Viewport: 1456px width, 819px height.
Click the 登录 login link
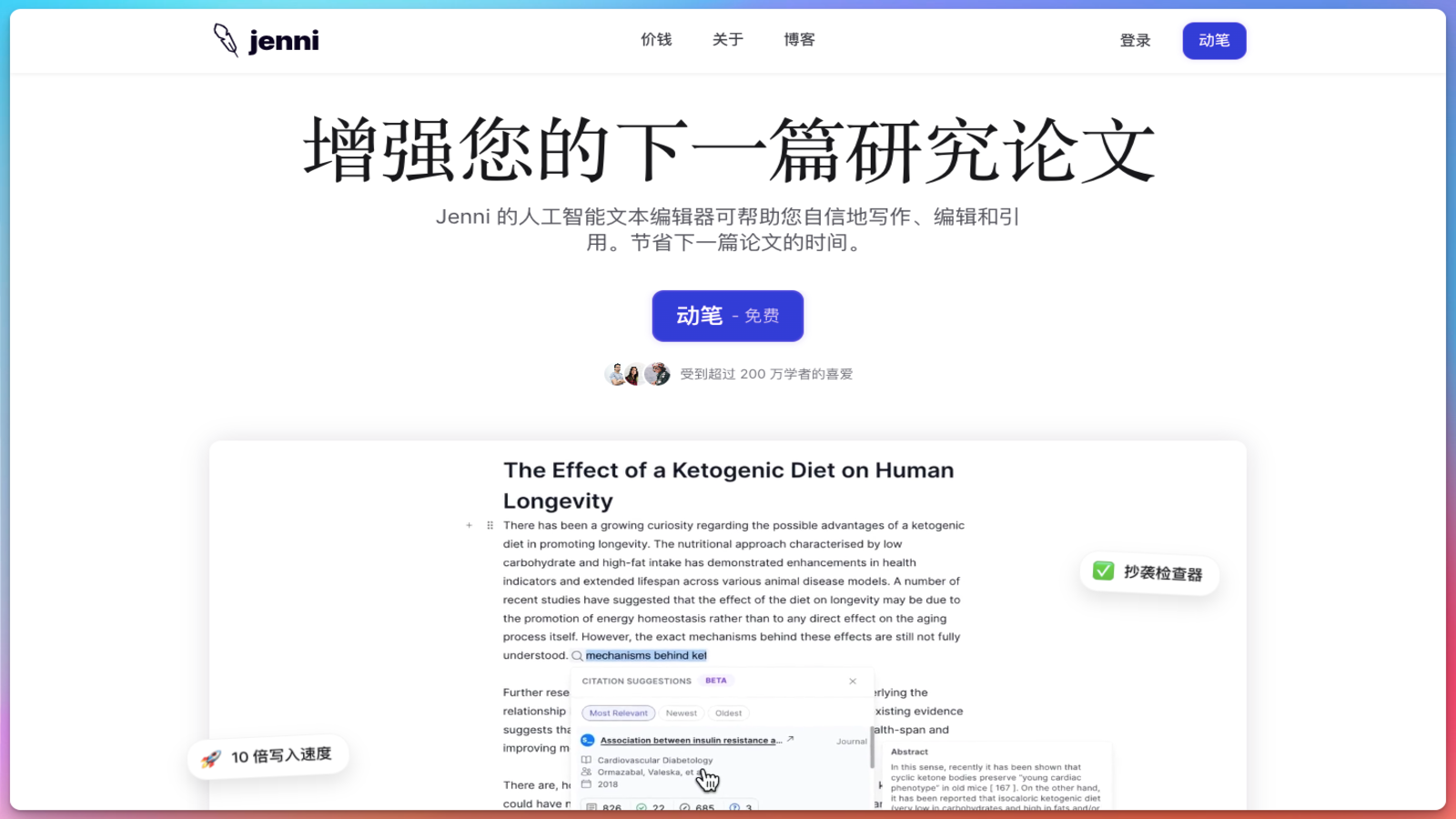tap(1136, 41)
